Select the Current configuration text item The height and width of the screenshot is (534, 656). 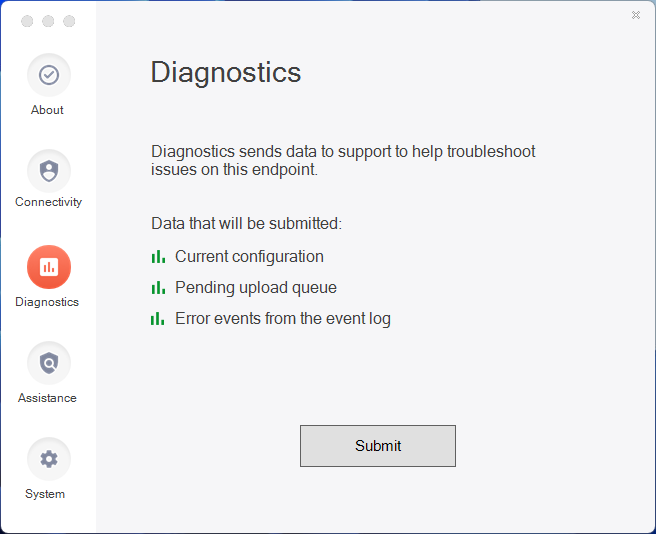tap(249, 257)
